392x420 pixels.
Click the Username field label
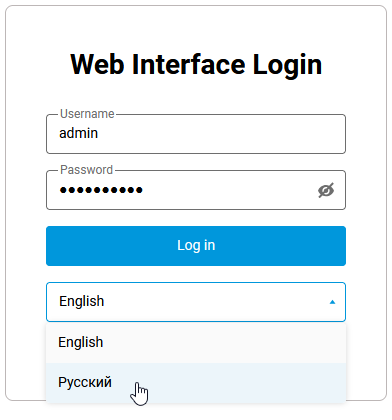pyautogui.click(x=87, y=114)
